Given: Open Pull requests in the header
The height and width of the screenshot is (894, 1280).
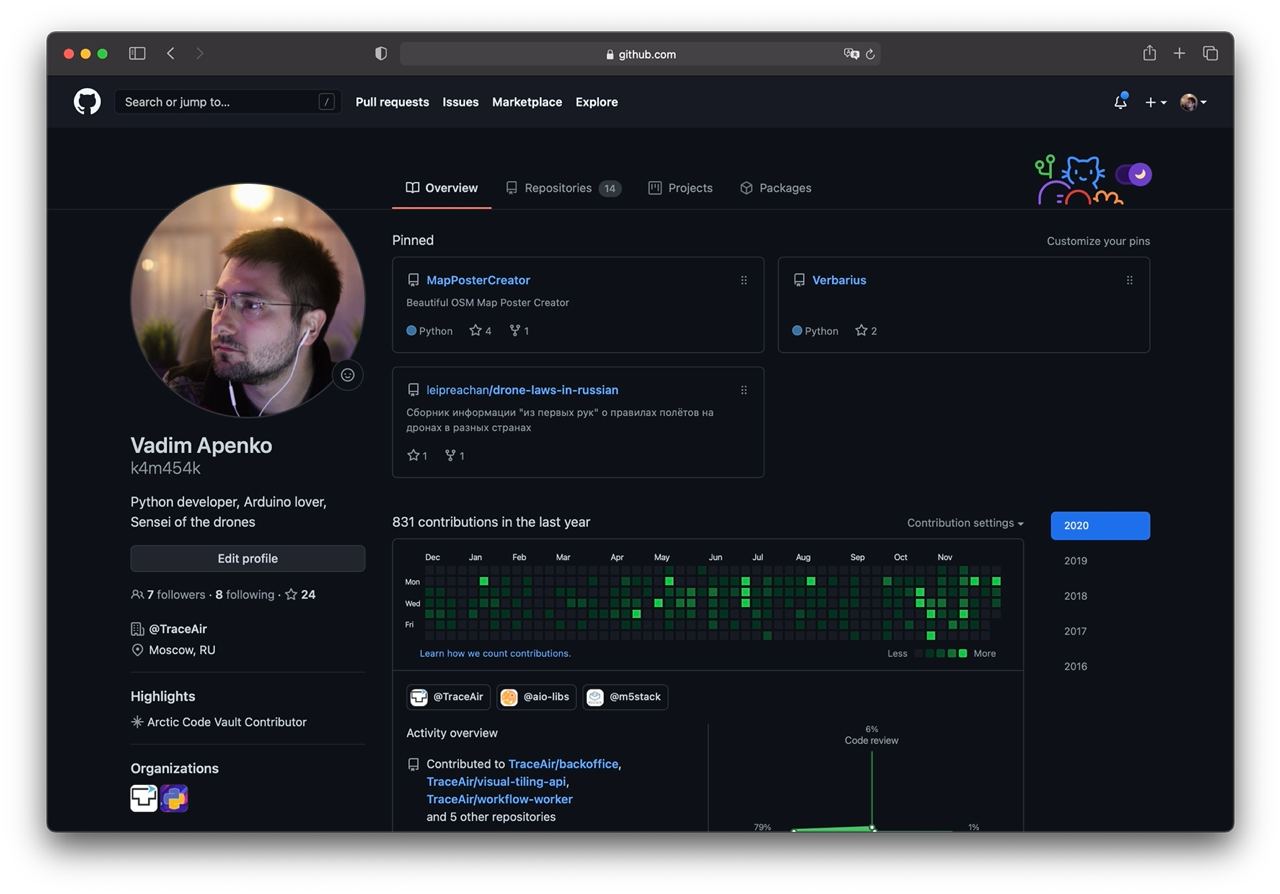Looking at the screenshot, I should coord(392,102).
